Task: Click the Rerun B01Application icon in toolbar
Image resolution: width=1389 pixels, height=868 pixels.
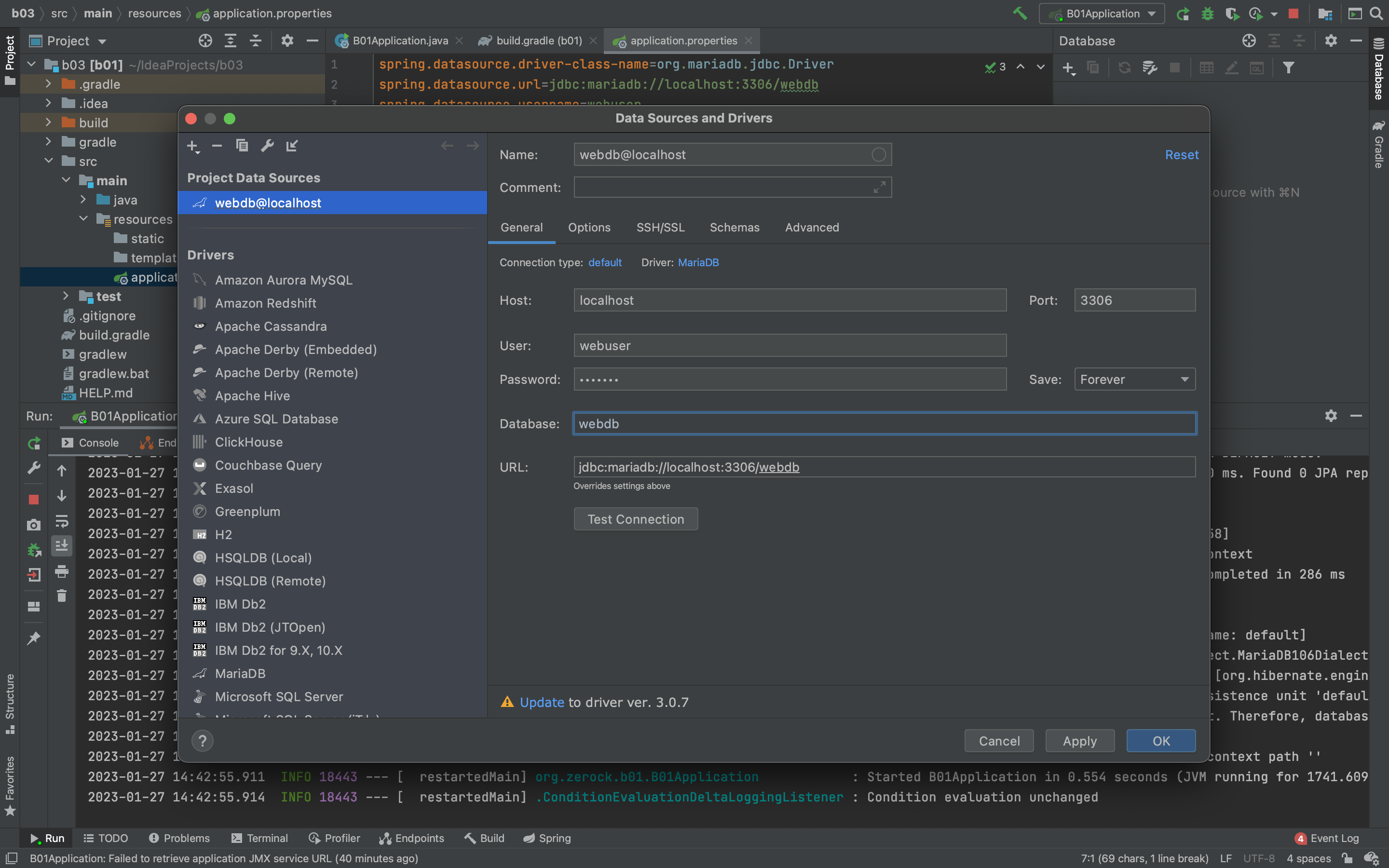Action: point(1183,14)
